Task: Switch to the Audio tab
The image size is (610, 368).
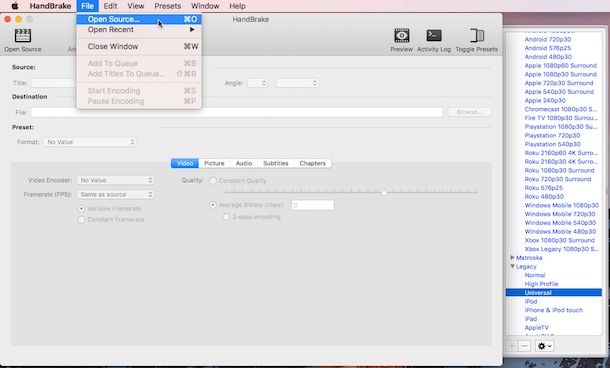Action: [x=244, y=163]
